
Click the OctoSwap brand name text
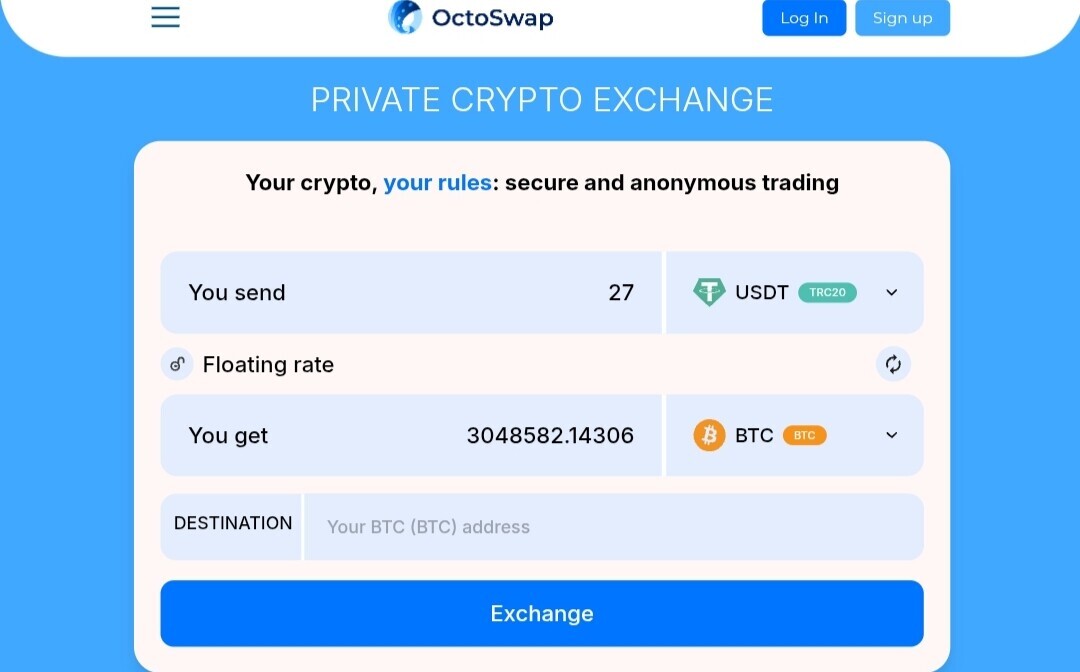[x=492, y=18]
